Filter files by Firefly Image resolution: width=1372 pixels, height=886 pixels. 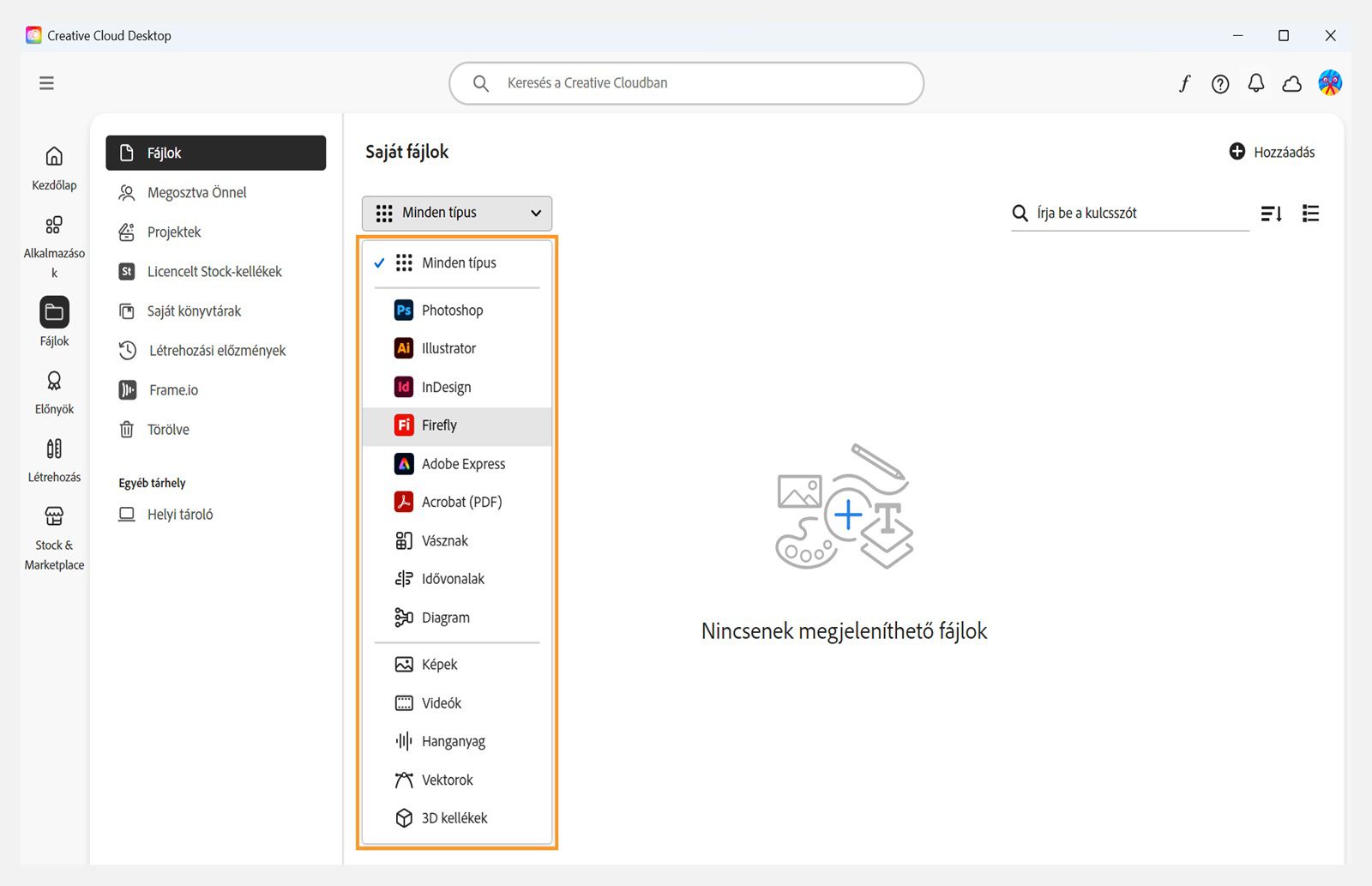click(457, 425)
